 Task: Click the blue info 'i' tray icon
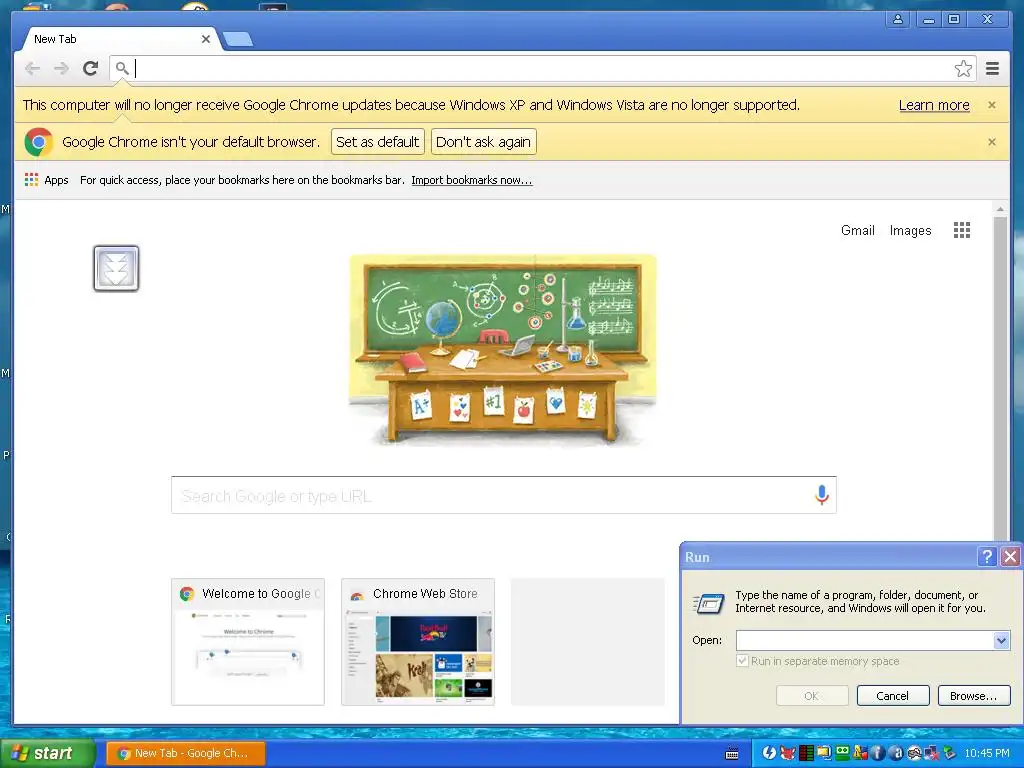[878, 753]
